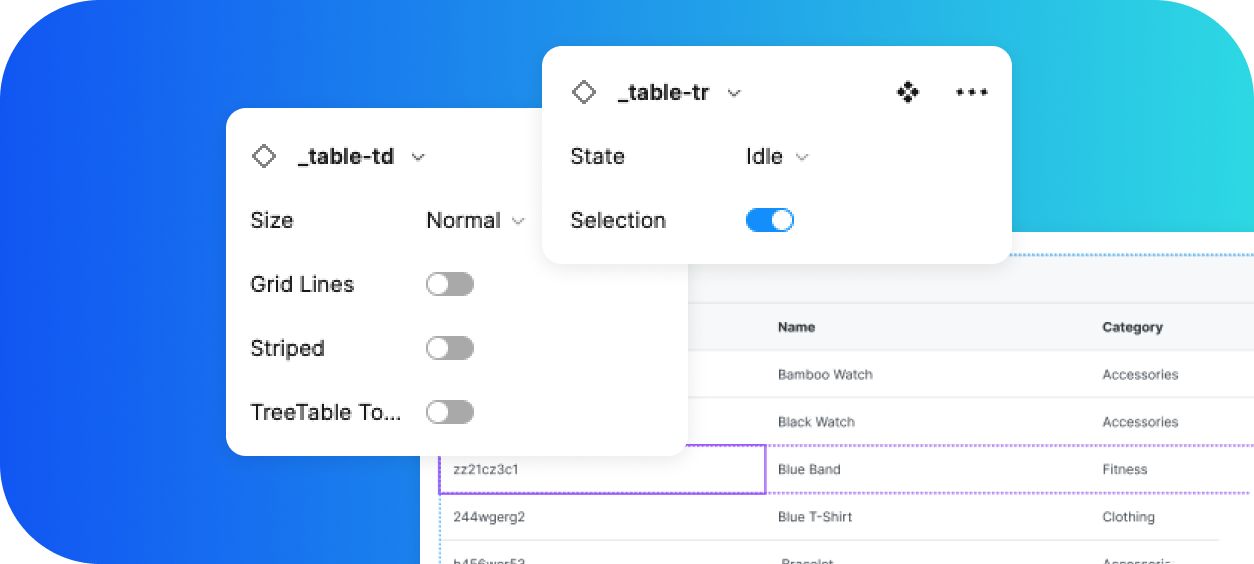Enable the TreeTable To... toggle
The height and width of the screenshot is (564, 1254).
[x=450, y=412]
